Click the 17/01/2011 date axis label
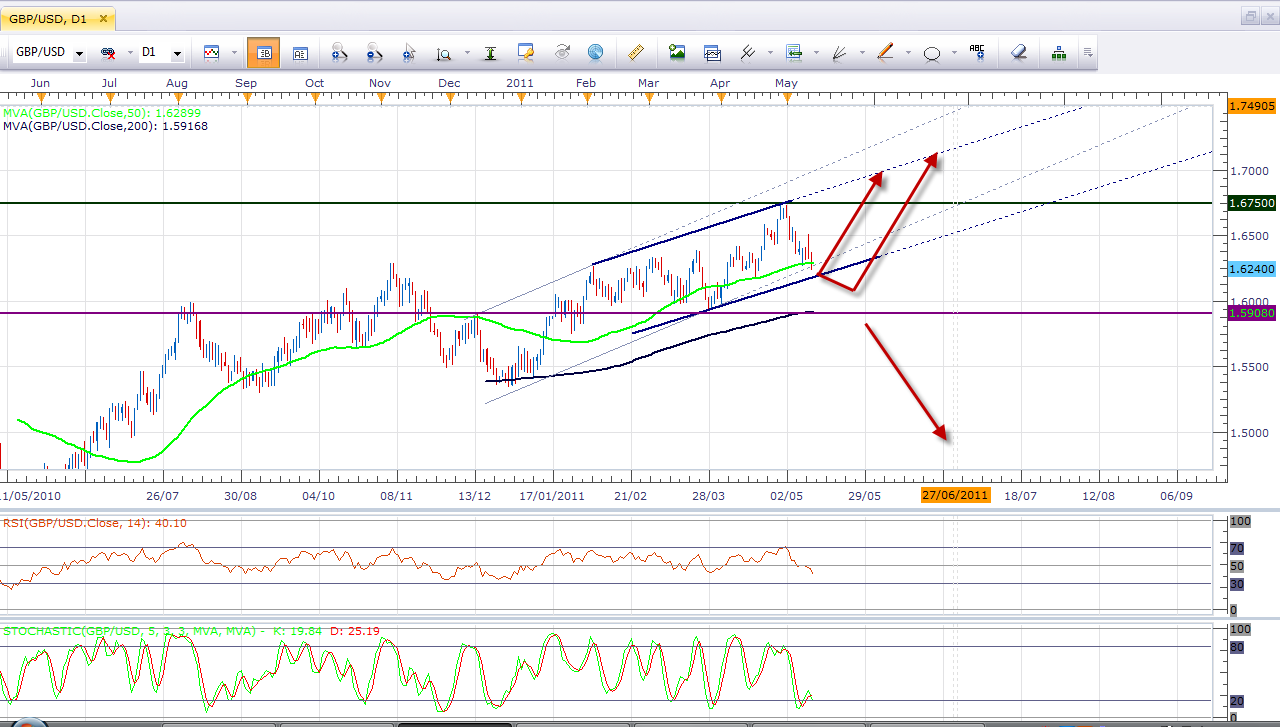This screenshot has width=1280, height=727. tap(552, 495)
